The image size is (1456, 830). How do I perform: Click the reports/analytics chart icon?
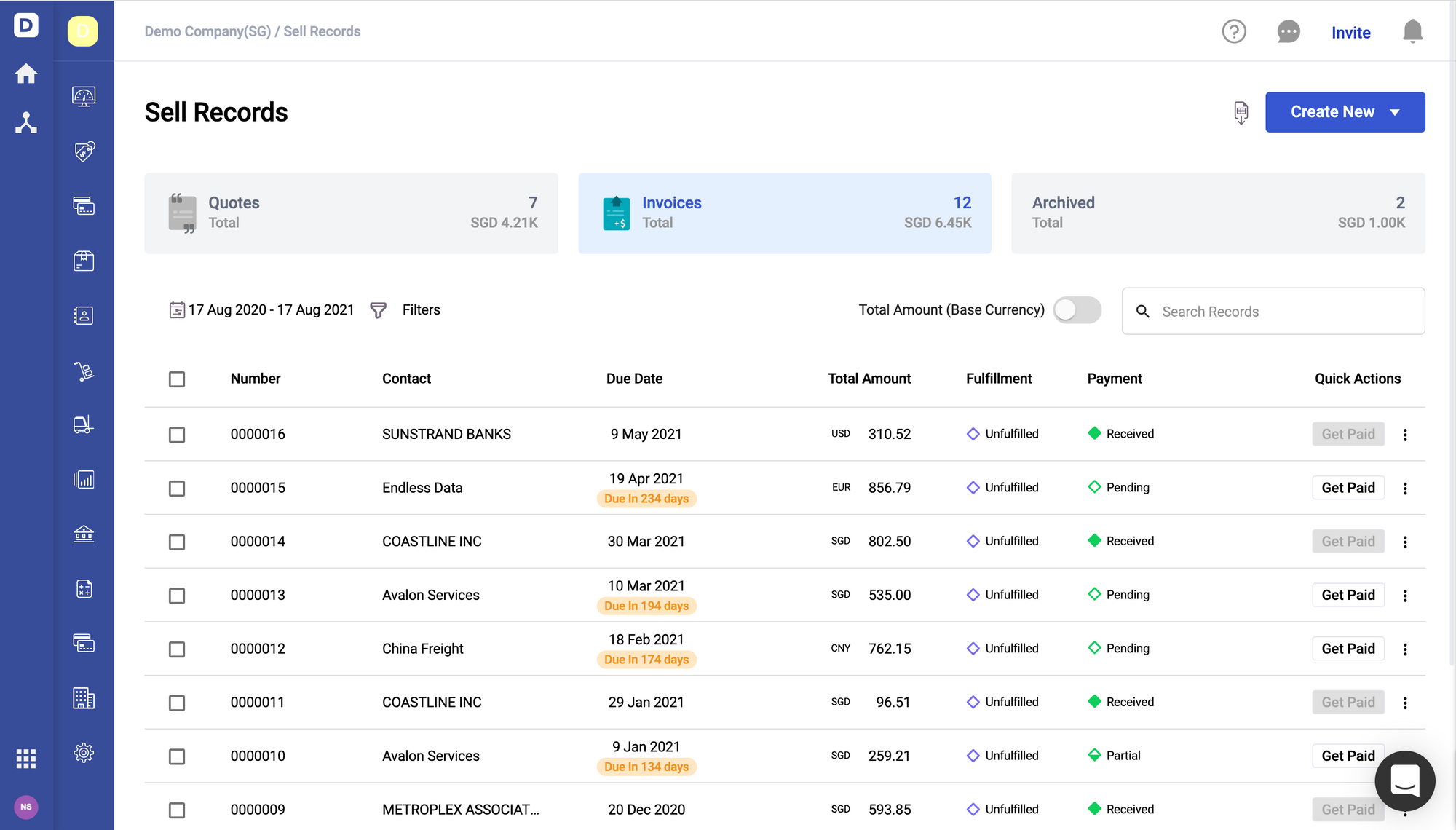click(85, 479)
